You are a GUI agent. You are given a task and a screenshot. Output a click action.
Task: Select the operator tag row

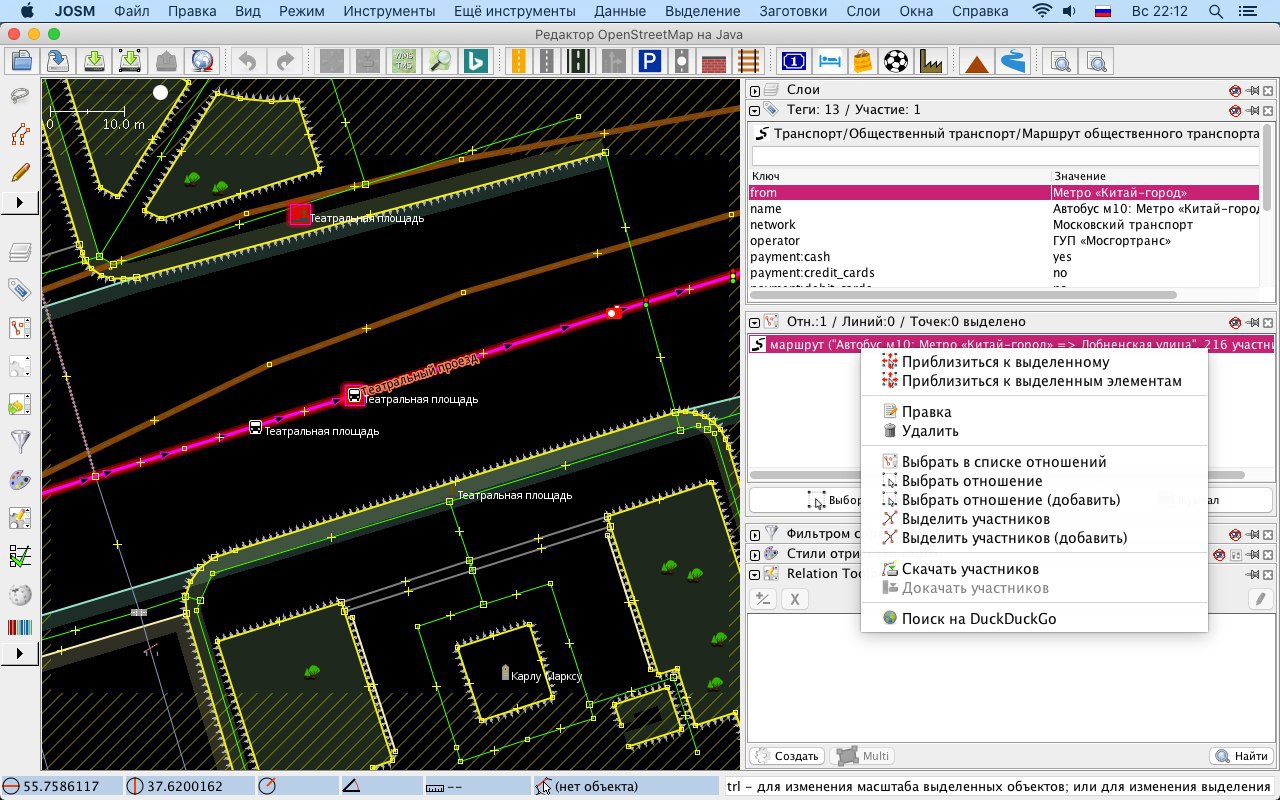[1003, 241]
